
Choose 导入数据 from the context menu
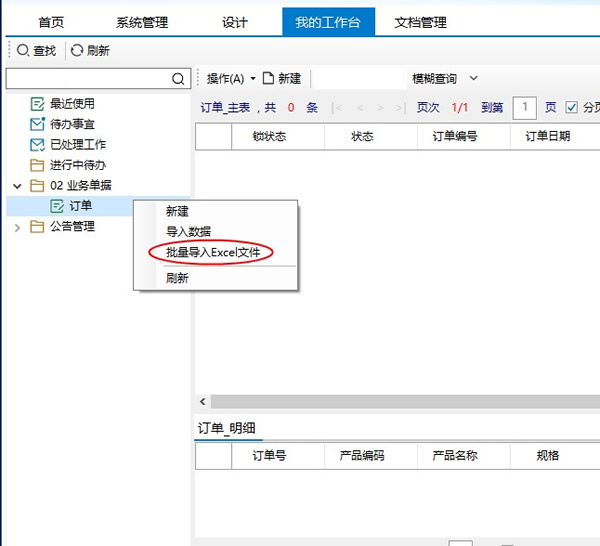[188, 232]
